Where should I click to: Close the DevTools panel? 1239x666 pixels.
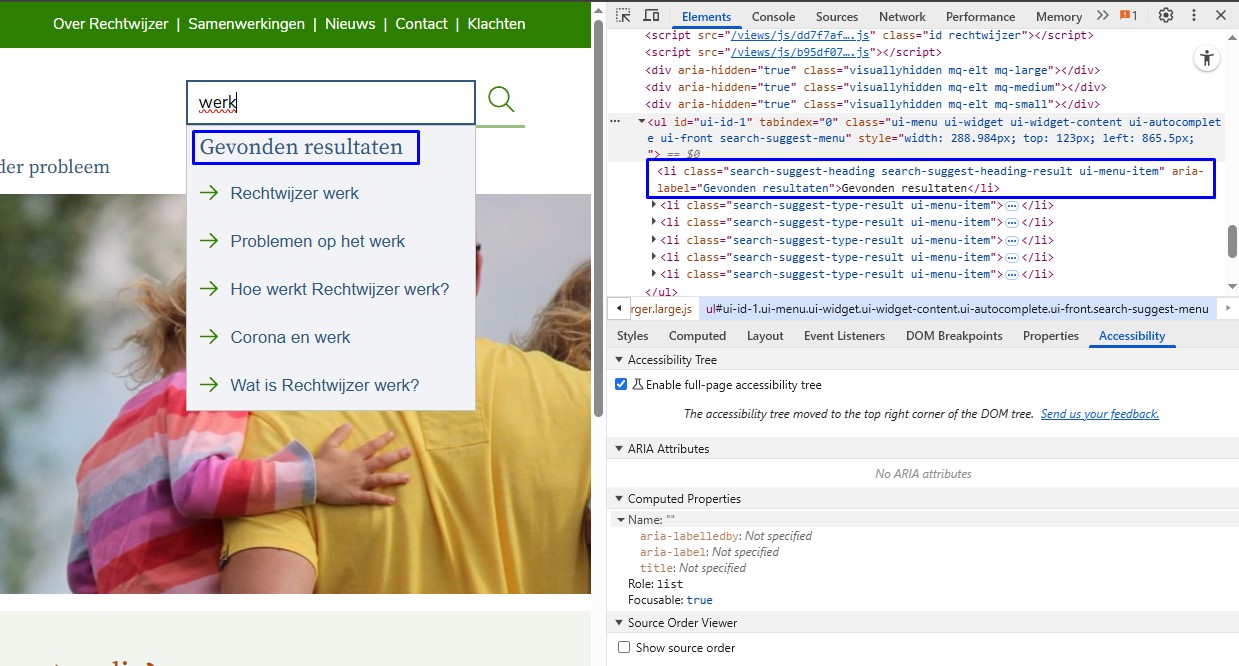1220,16
